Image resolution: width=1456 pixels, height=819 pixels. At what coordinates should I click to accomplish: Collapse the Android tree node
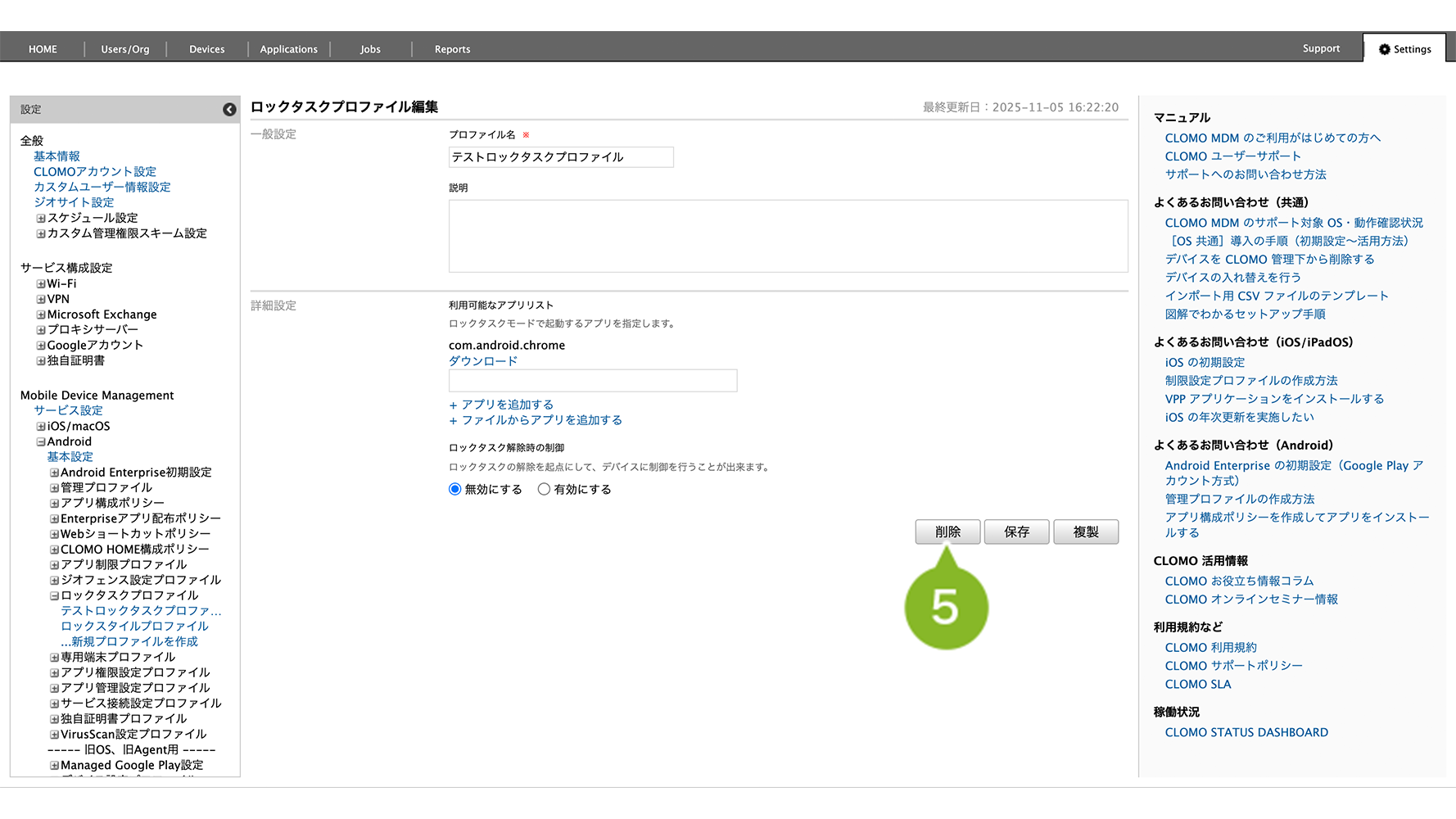[41, 442]
